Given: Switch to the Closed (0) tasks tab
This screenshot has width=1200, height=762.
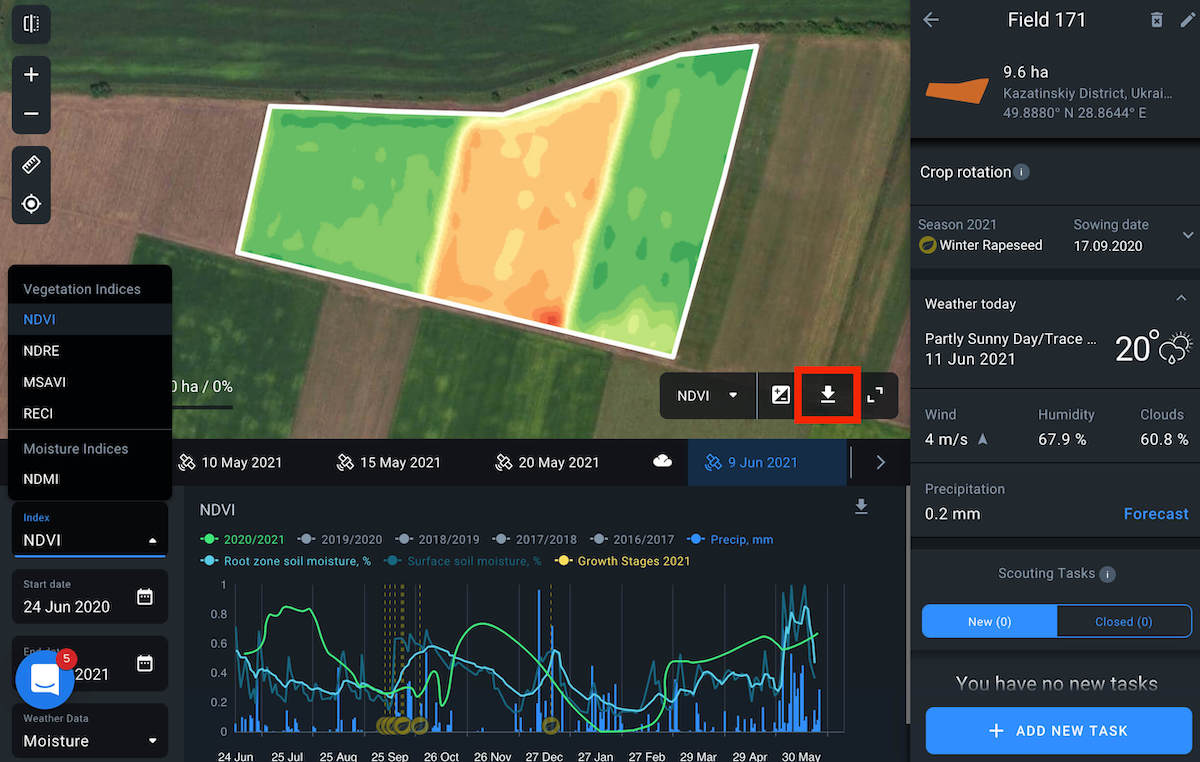Looking at the screenshot, I should click(1123, 621).
